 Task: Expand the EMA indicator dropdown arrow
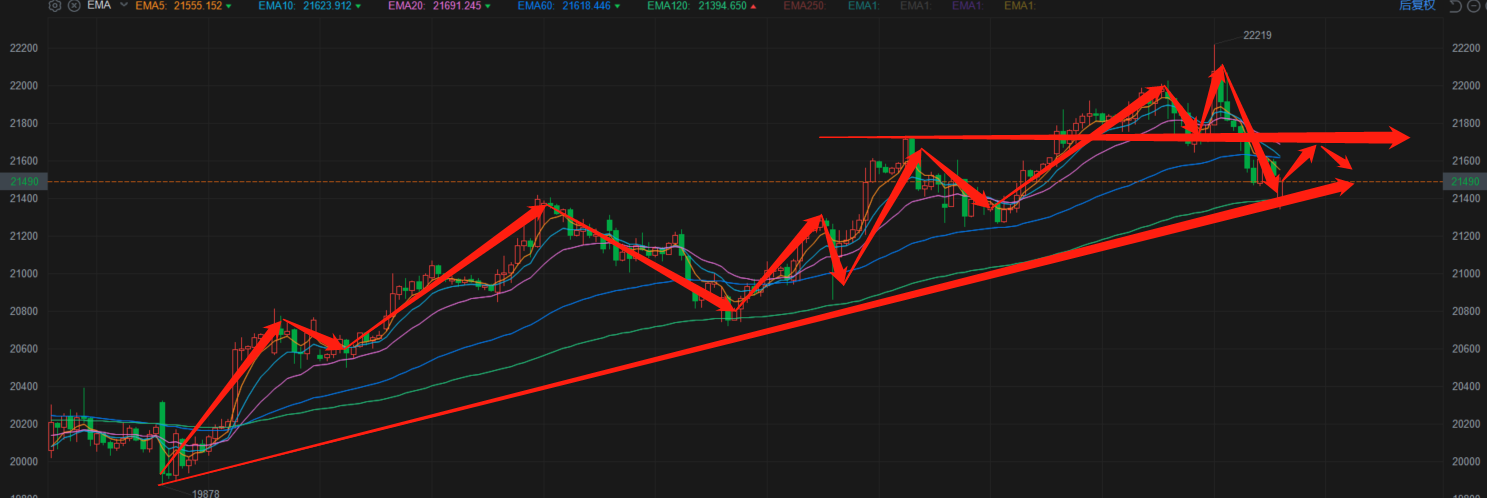pyautogui.click(x=123, y=6)
